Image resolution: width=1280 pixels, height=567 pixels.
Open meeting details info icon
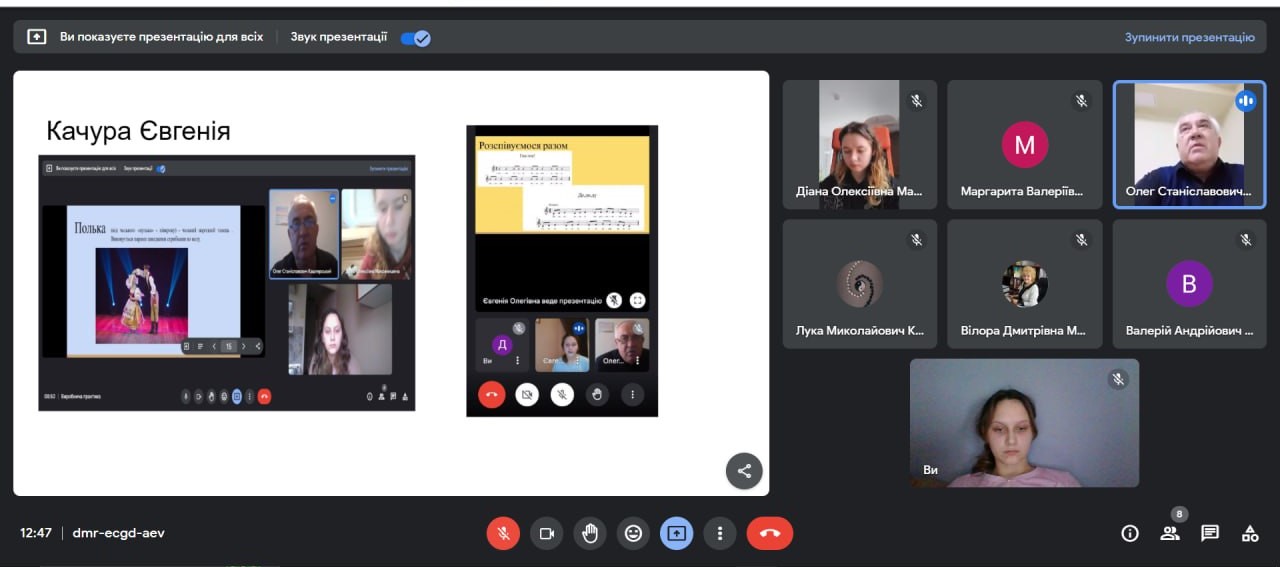click(1130, 533)
